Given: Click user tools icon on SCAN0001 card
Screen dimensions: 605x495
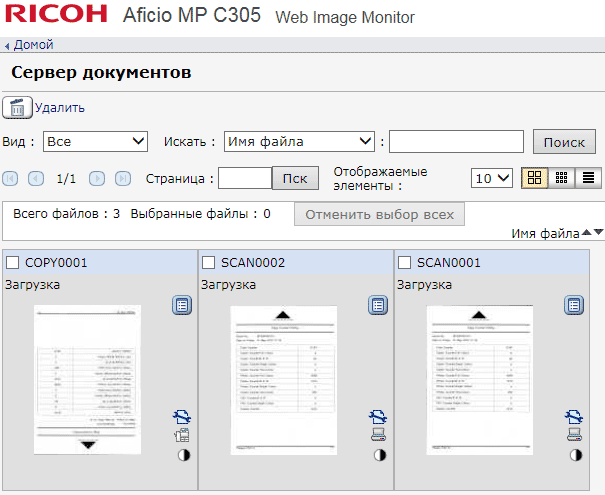Looking at the screenshot, I should pos(574,417).
